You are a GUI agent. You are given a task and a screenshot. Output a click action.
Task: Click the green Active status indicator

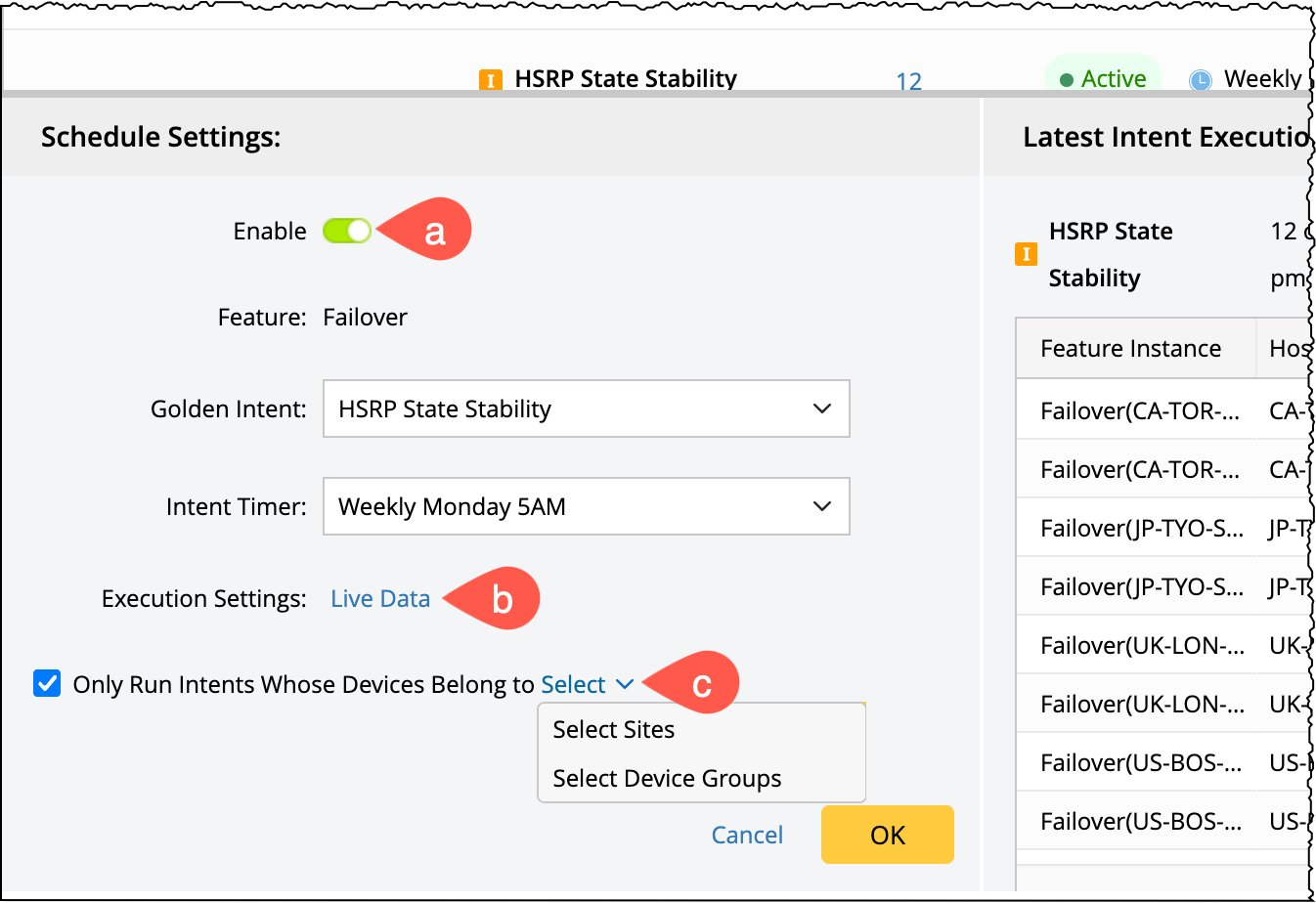(x=1103, y=79)
